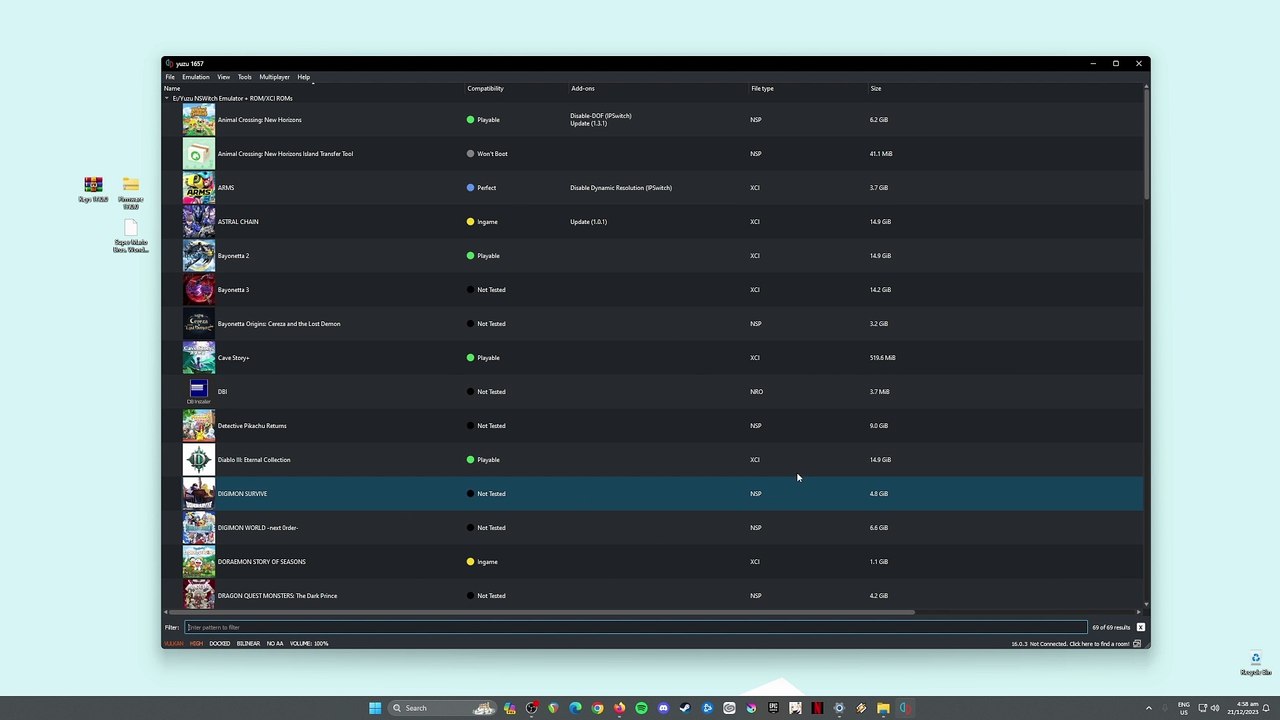Select the ASTRAL CHAIN game icon
Image resolution: width=1280 pixels, height=720 pixels.
pyautogui.click(x=198, y=222)
